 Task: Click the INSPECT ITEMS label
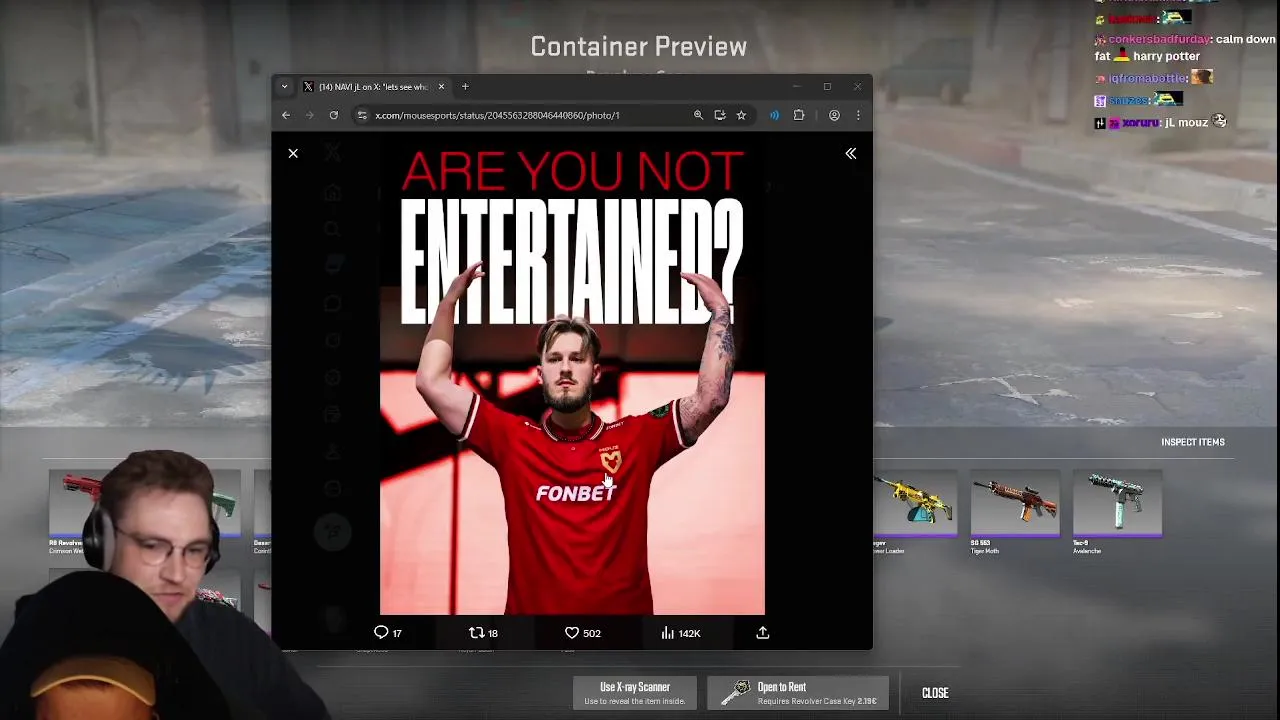pos(1192,442)
